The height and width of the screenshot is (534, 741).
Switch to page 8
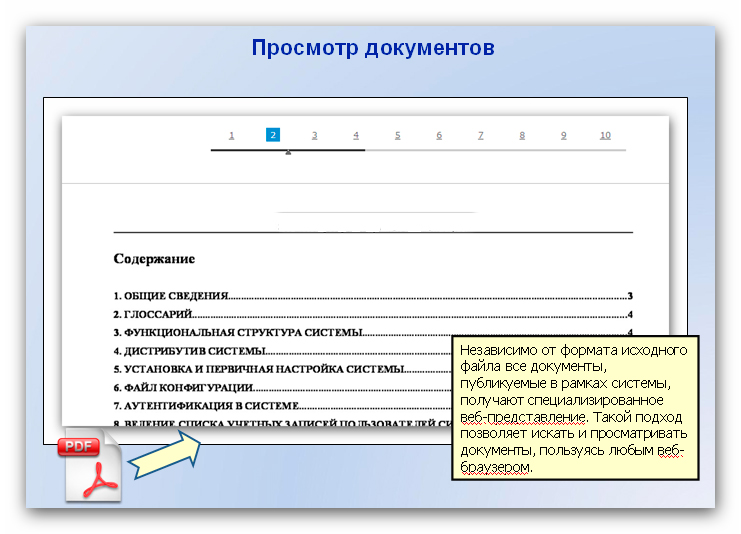coord(522,136)
